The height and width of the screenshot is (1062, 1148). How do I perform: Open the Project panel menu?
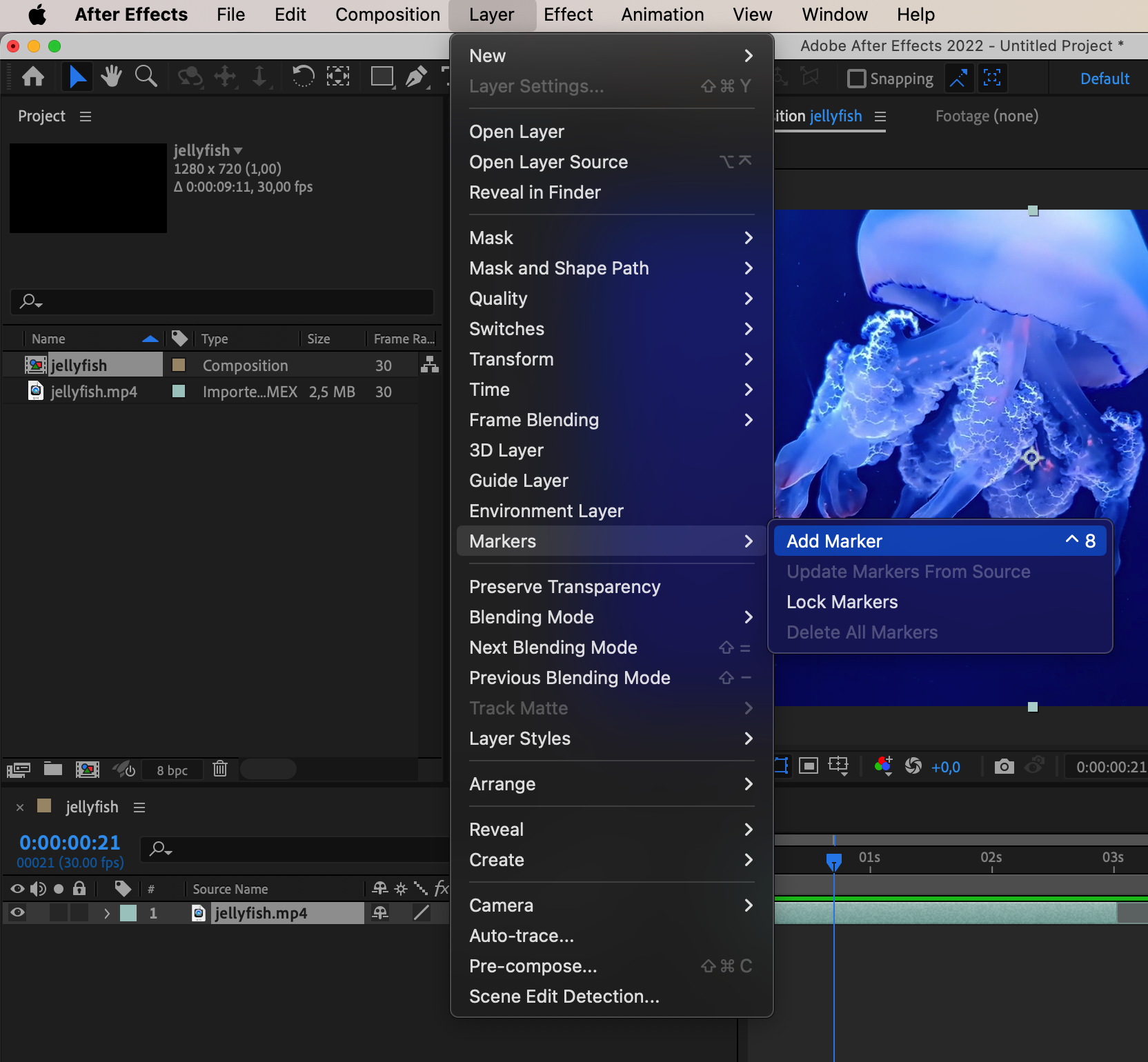click(86, 117)
